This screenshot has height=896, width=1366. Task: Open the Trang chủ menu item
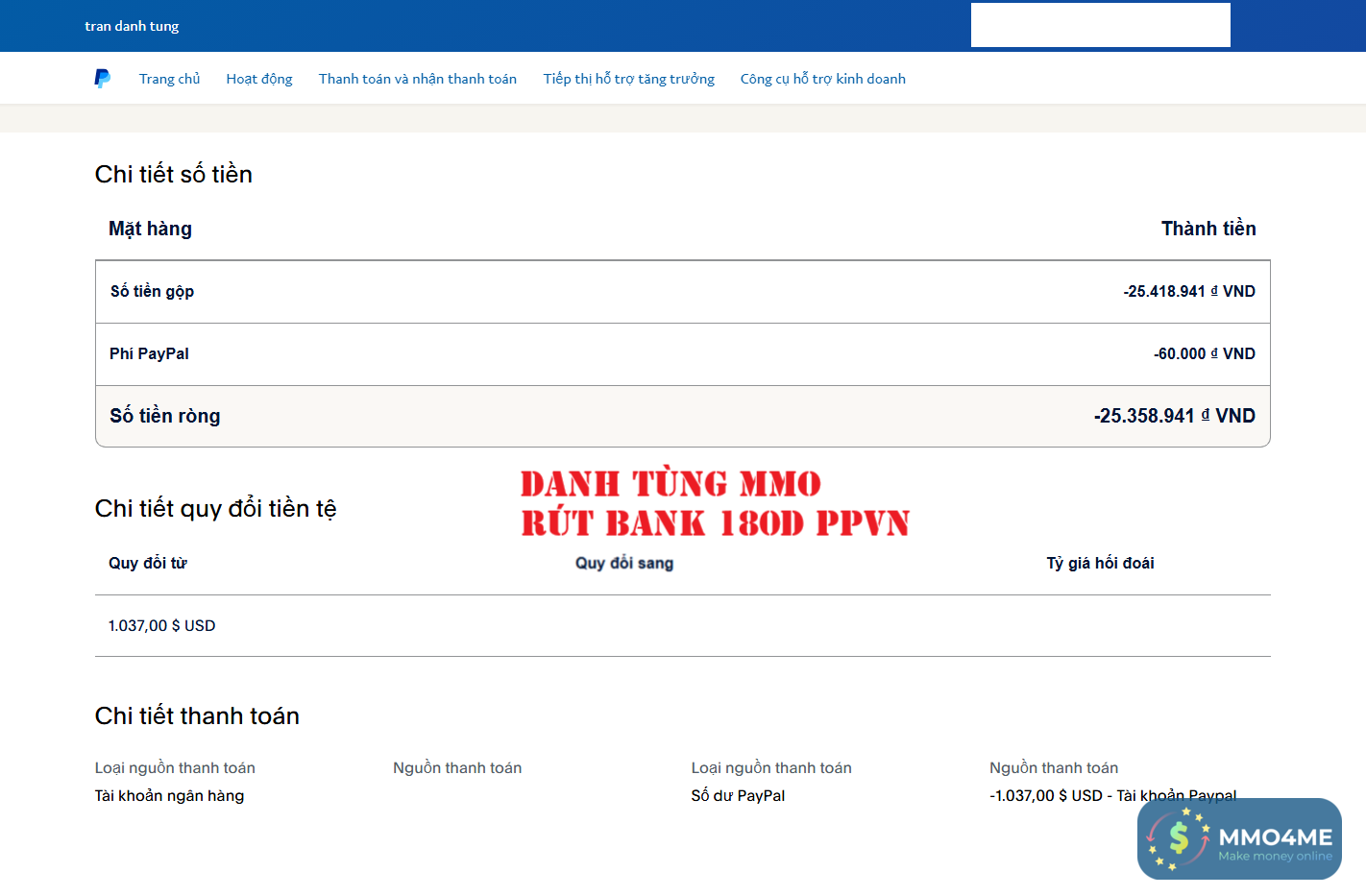click(169, 79)
